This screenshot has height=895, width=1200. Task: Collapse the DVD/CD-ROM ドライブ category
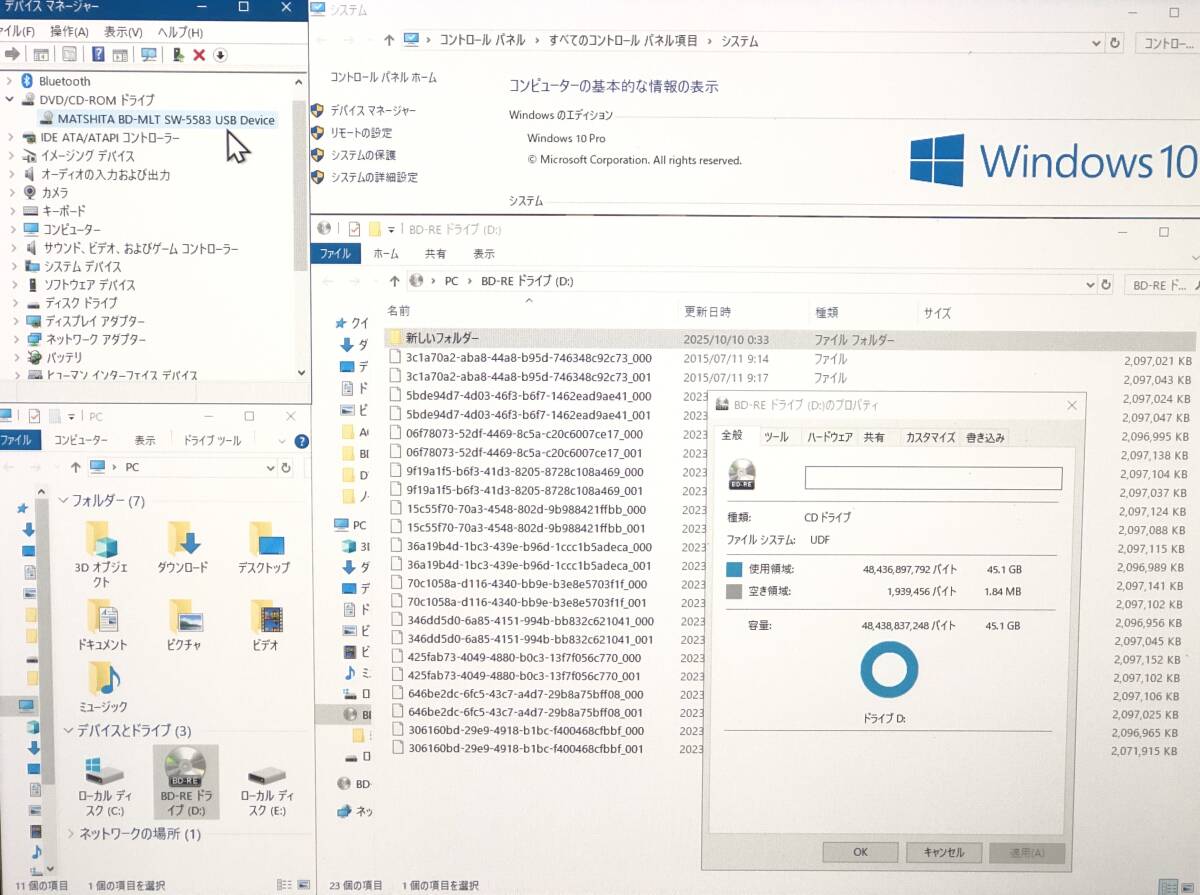click(10, 100)
